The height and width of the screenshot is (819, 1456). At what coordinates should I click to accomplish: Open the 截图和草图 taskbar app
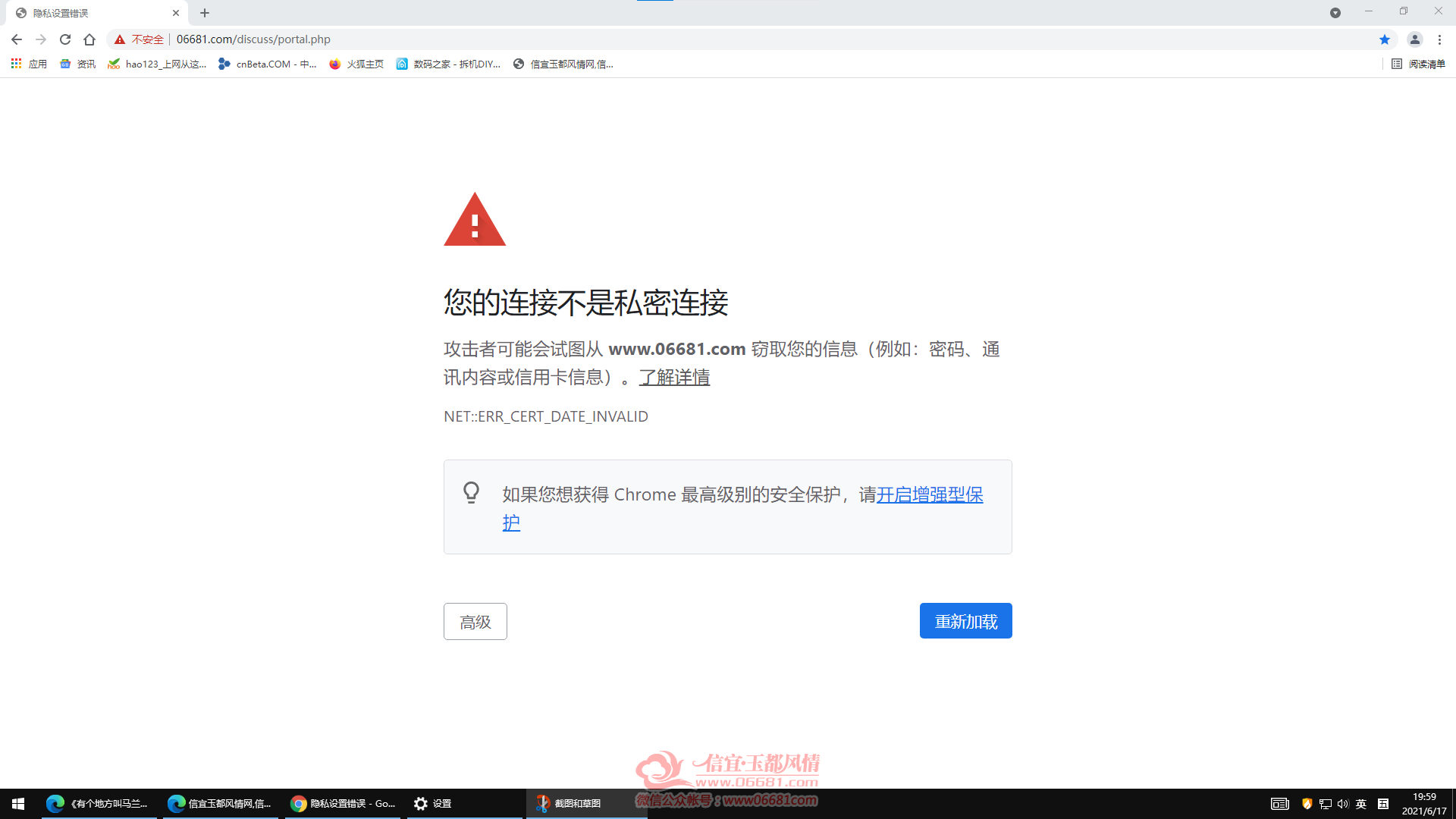tap(586, 804)
